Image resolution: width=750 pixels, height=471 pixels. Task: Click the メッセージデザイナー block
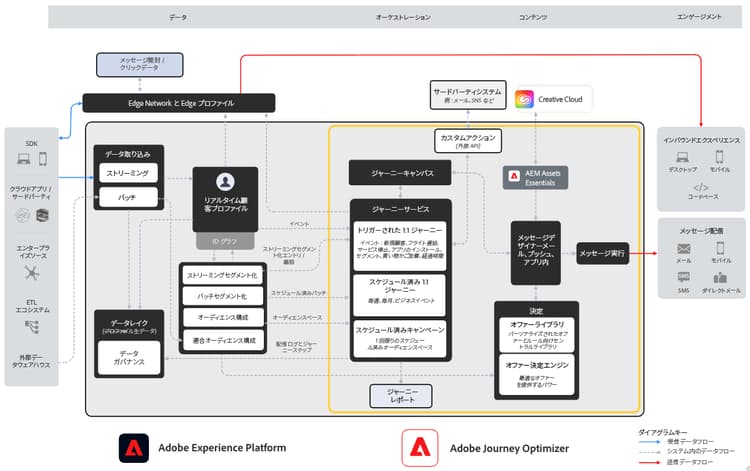pos(535,252)
